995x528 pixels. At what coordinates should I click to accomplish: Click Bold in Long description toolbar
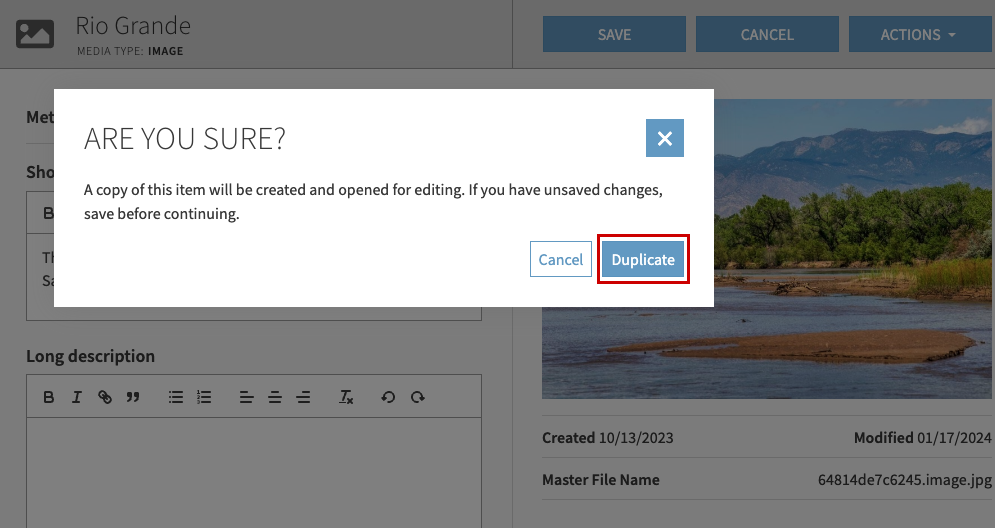(x=49, y=397)
